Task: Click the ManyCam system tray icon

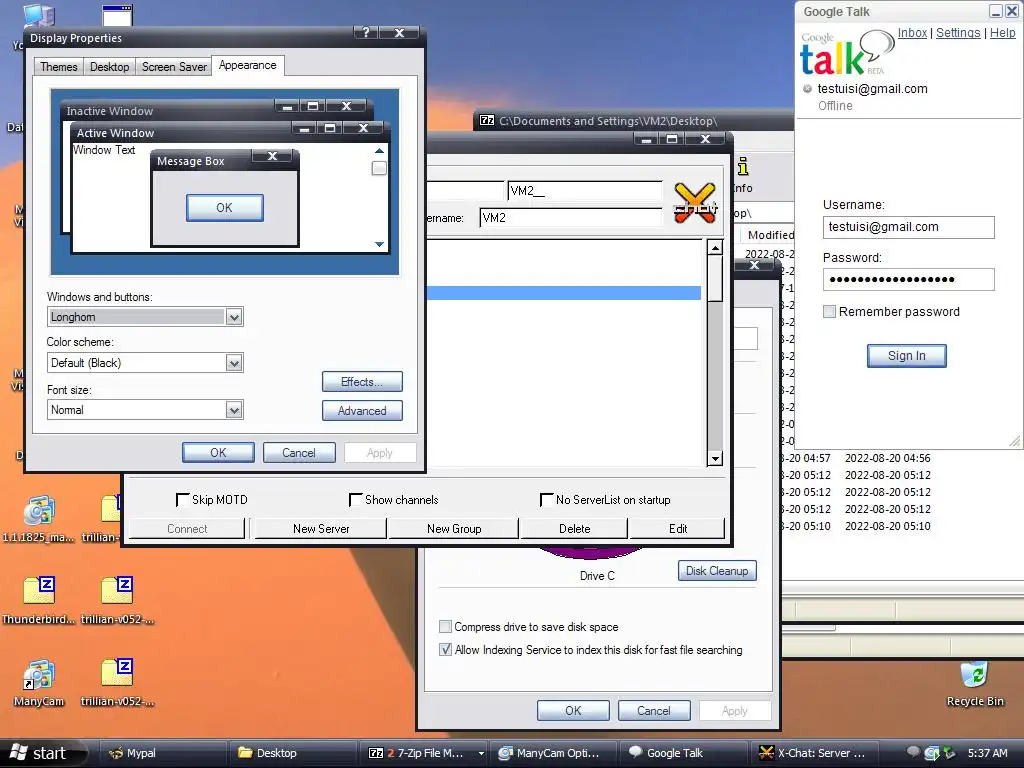Action: pos(931,754)
